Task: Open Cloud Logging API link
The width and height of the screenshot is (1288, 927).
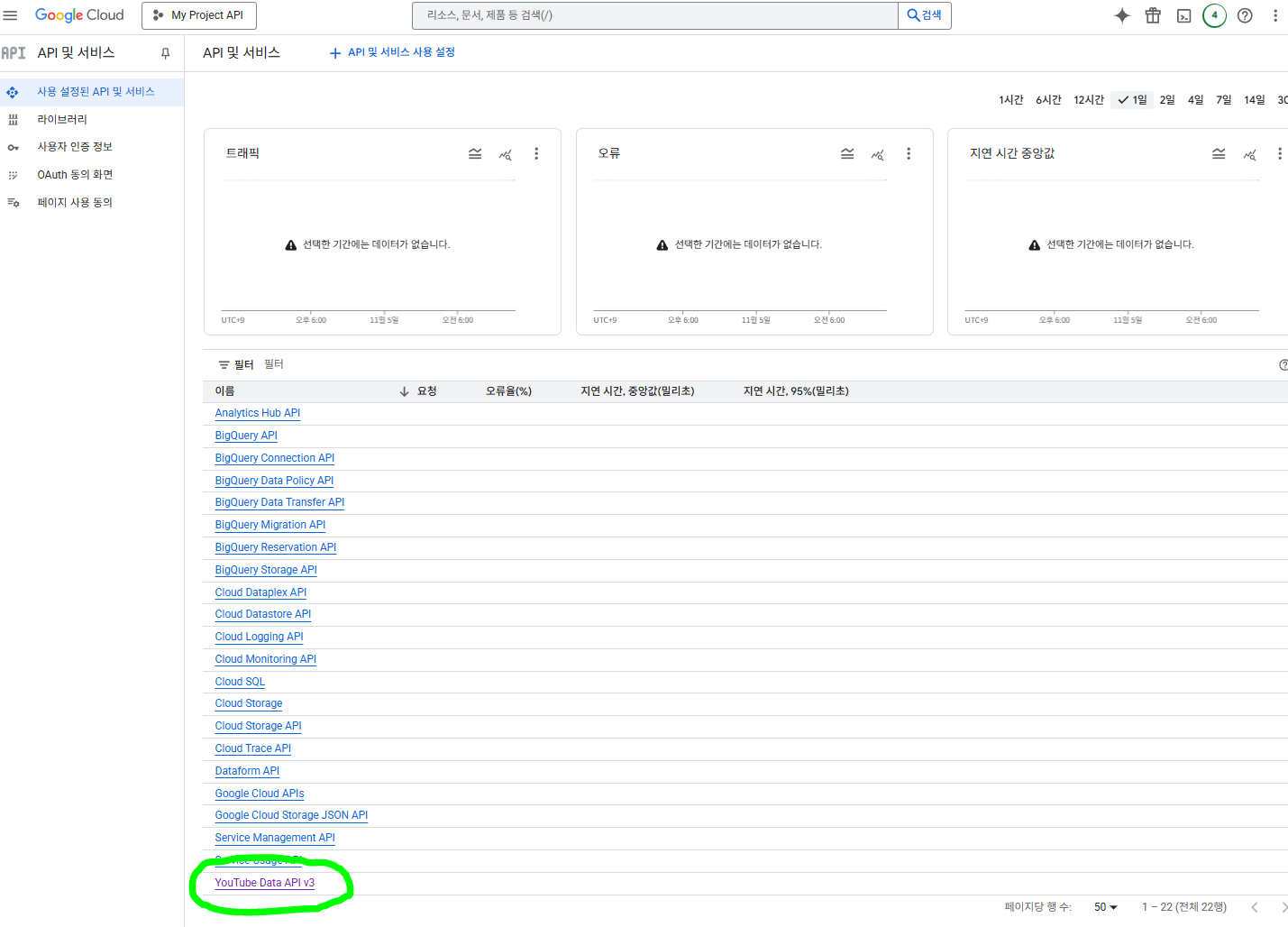Action: 260,637
